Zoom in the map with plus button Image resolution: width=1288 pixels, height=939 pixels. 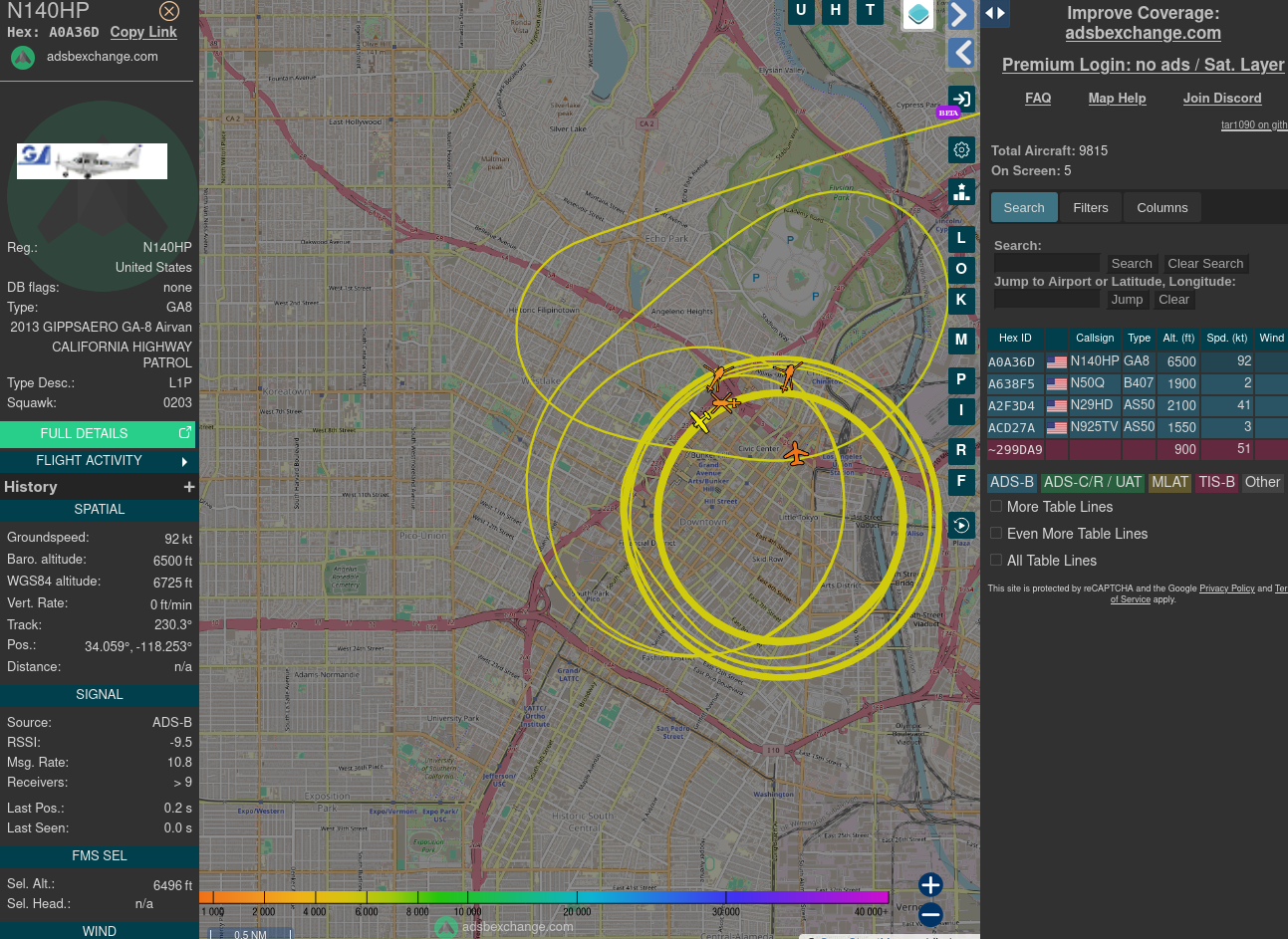(x=930, y=884)
